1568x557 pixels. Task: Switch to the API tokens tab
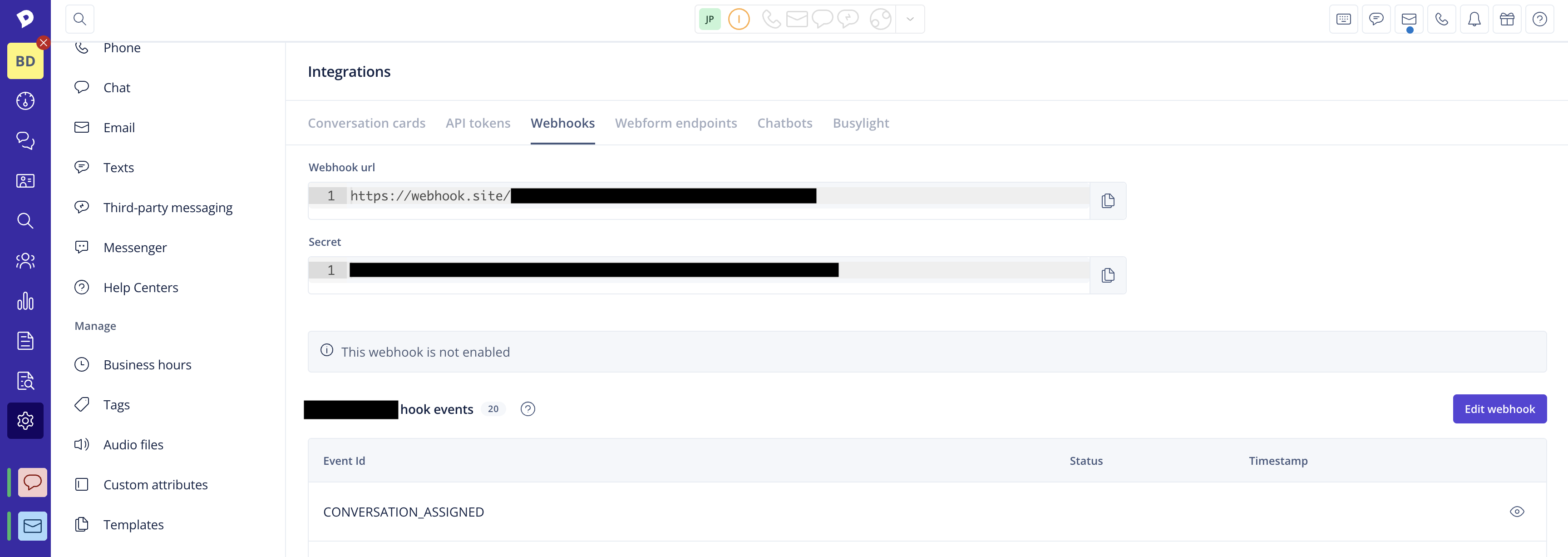(478, 123)
